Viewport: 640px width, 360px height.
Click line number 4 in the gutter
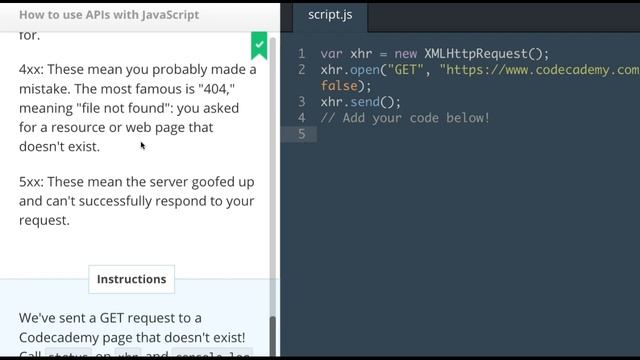pyautogui.click(x=301, y=118)
